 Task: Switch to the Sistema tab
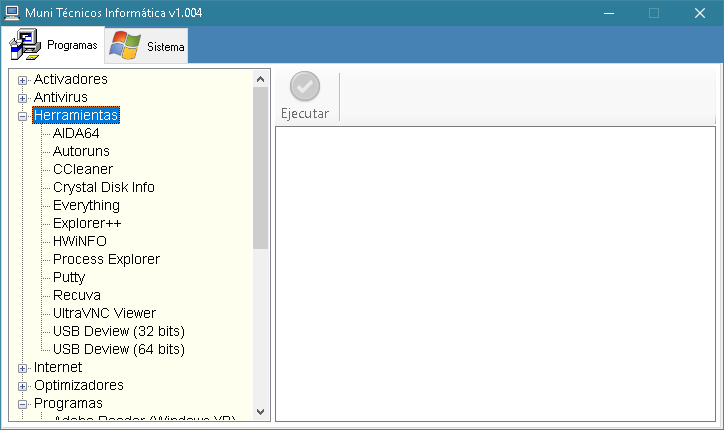[146, 46]
